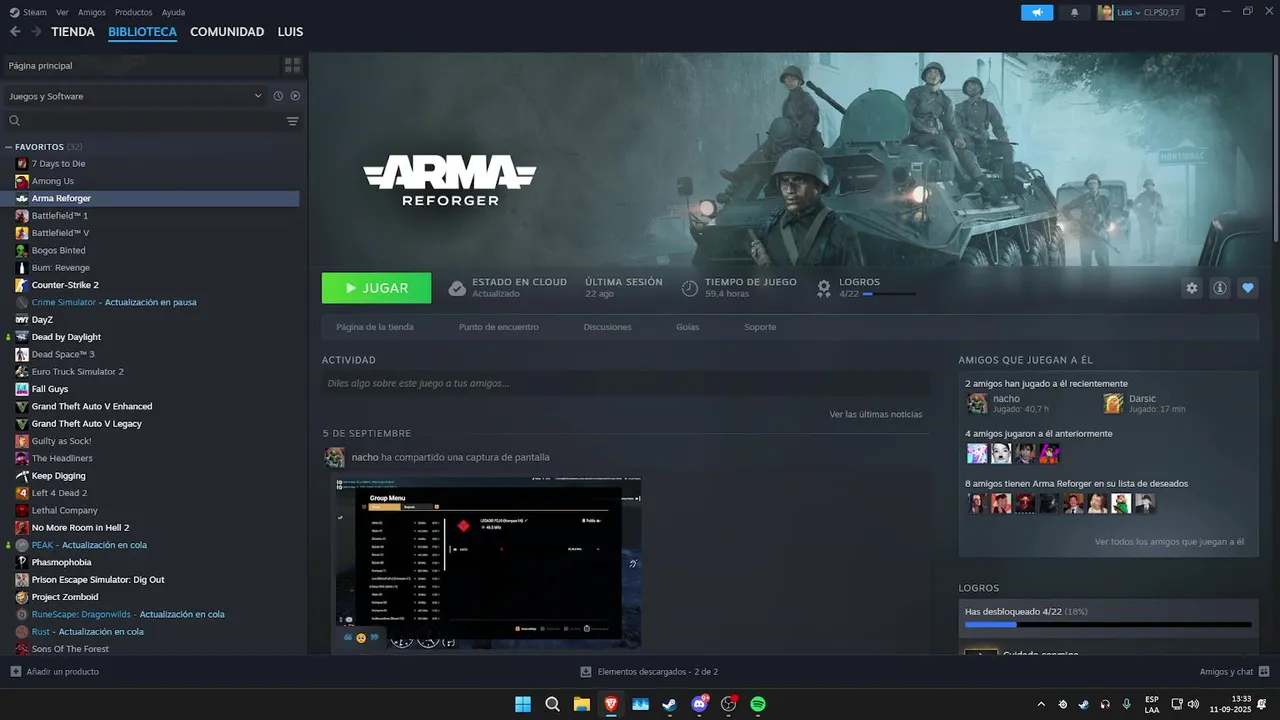The width and height of the screenshot is (1280, 720).
Task: Switch library to grid view icon
Action: pyautogui.click(x=292, y=65)
